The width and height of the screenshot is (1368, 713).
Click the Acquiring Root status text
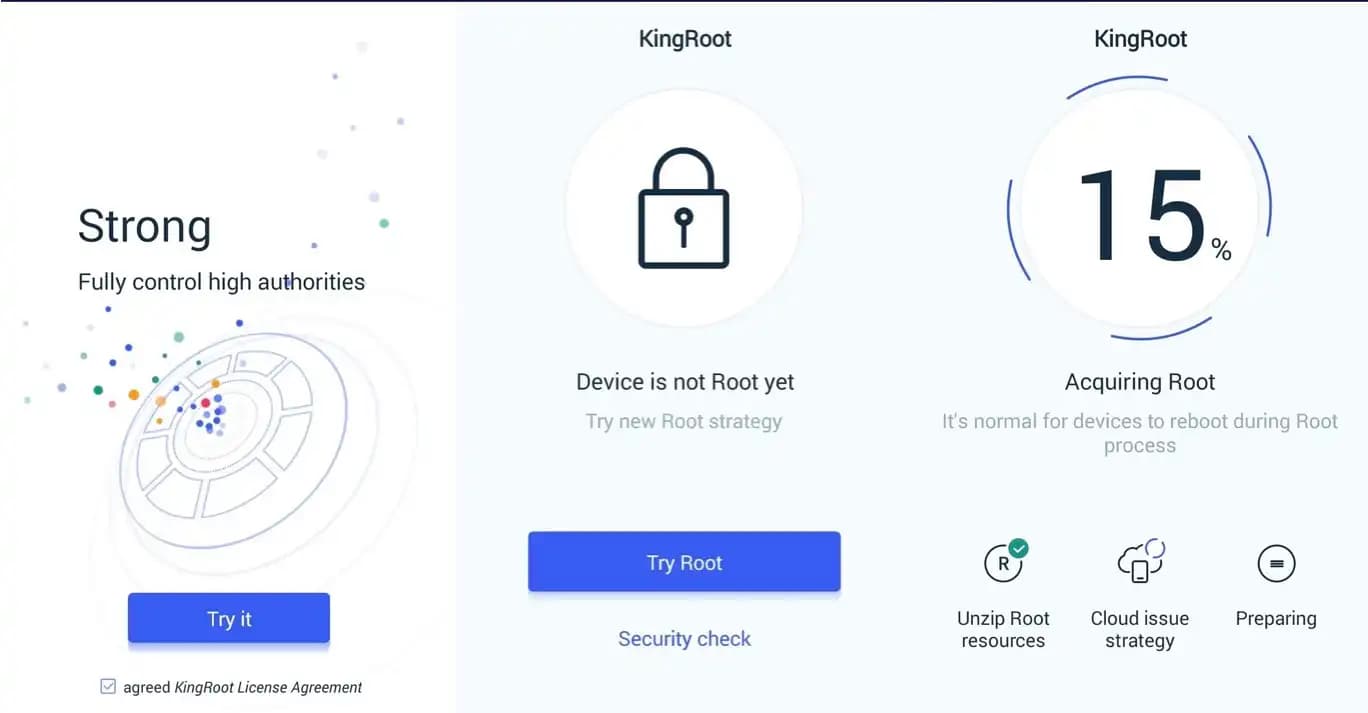(x=1140, y=382)
